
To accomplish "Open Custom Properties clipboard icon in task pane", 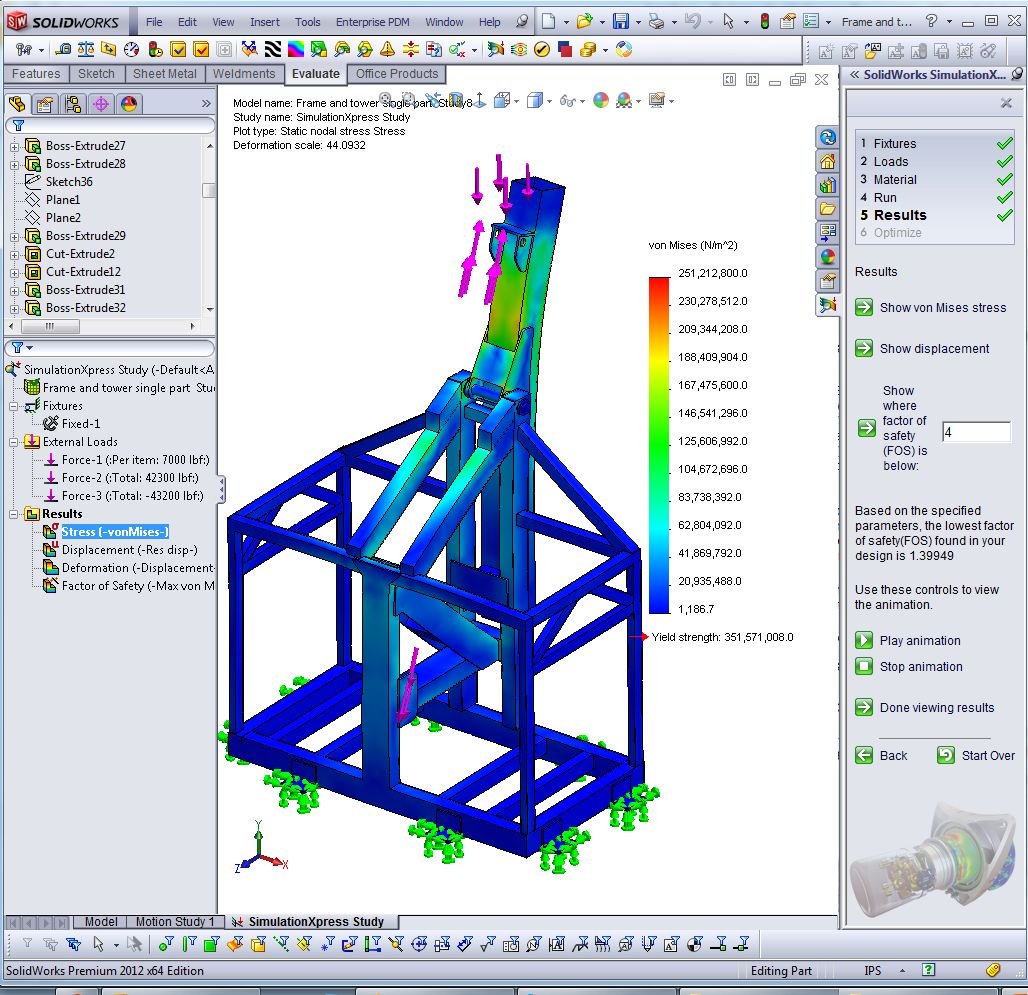I will pos(828,281).
